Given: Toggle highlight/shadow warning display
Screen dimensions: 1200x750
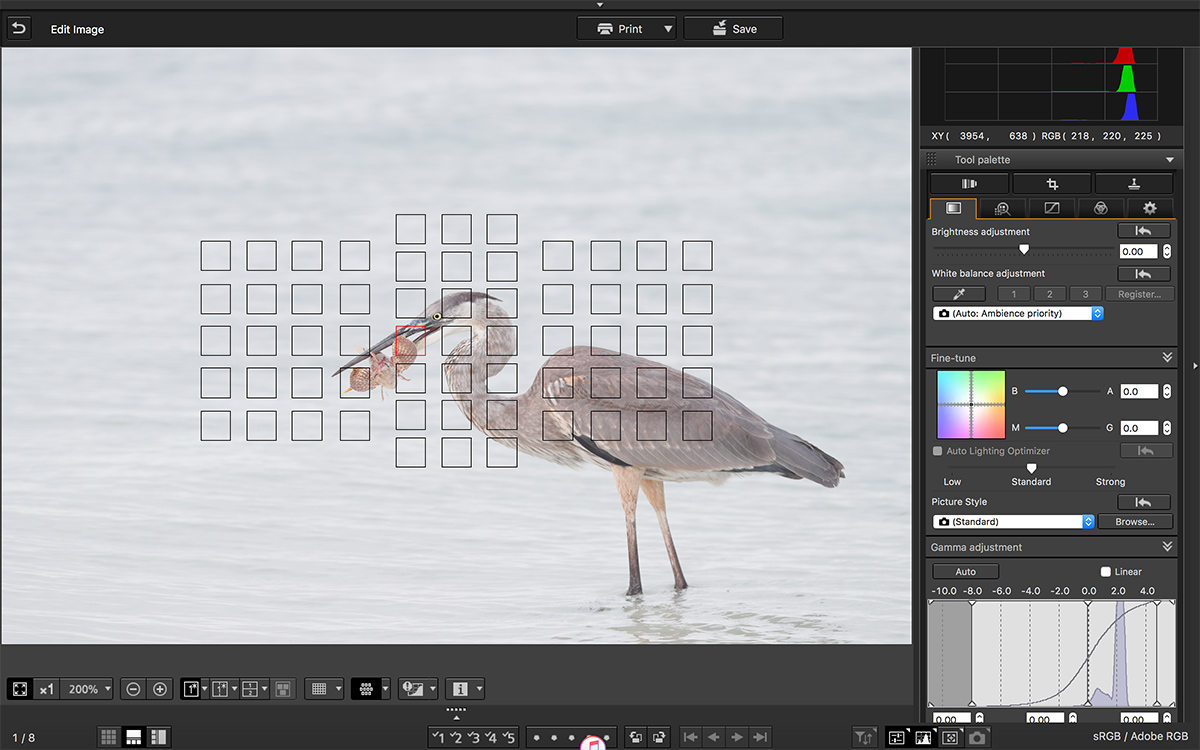Looking at the screenshot, I should pyautogui.click(x=412, y=689).
